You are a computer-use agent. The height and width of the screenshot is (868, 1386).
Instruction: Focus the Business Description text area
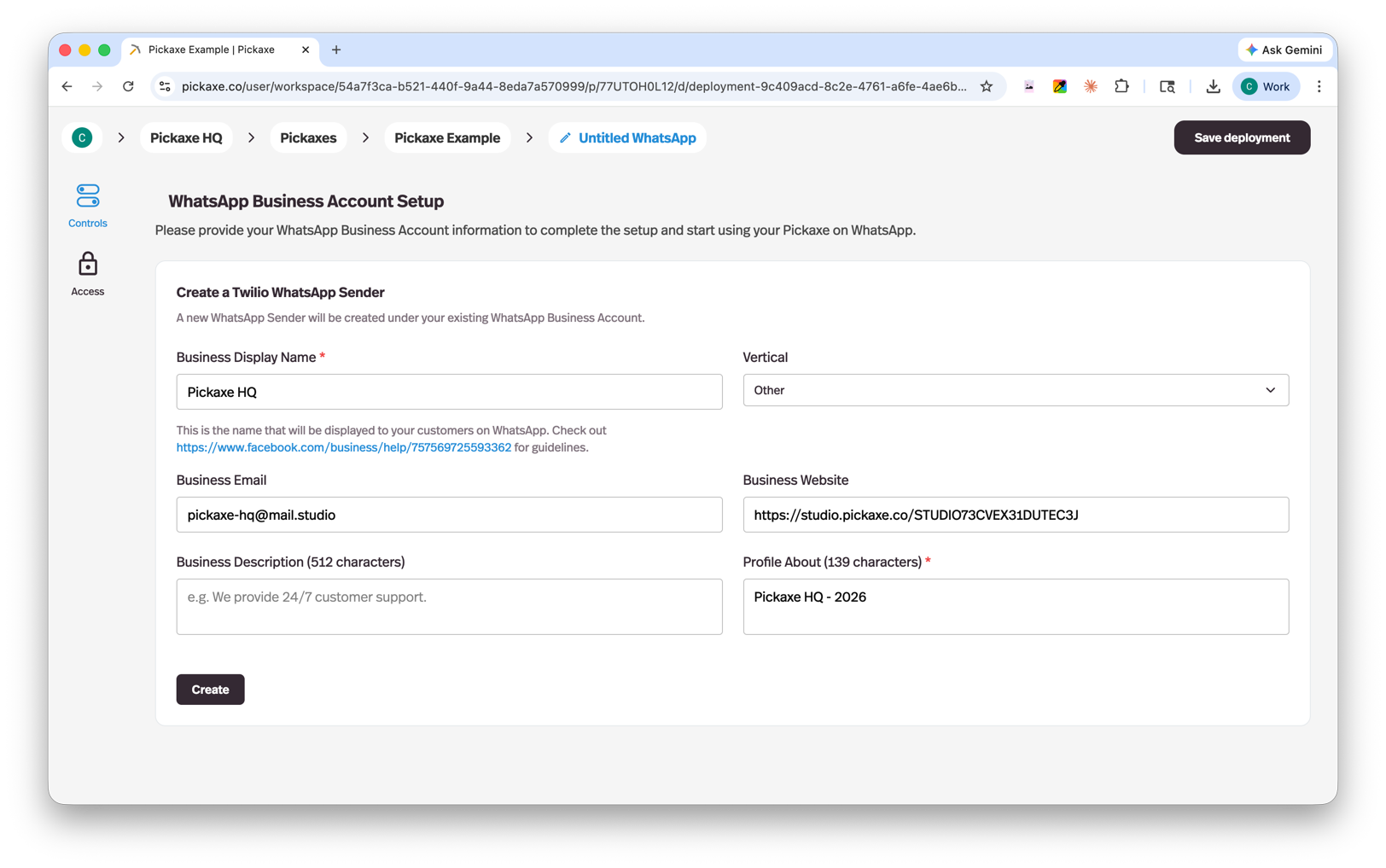tap(449, 606)
